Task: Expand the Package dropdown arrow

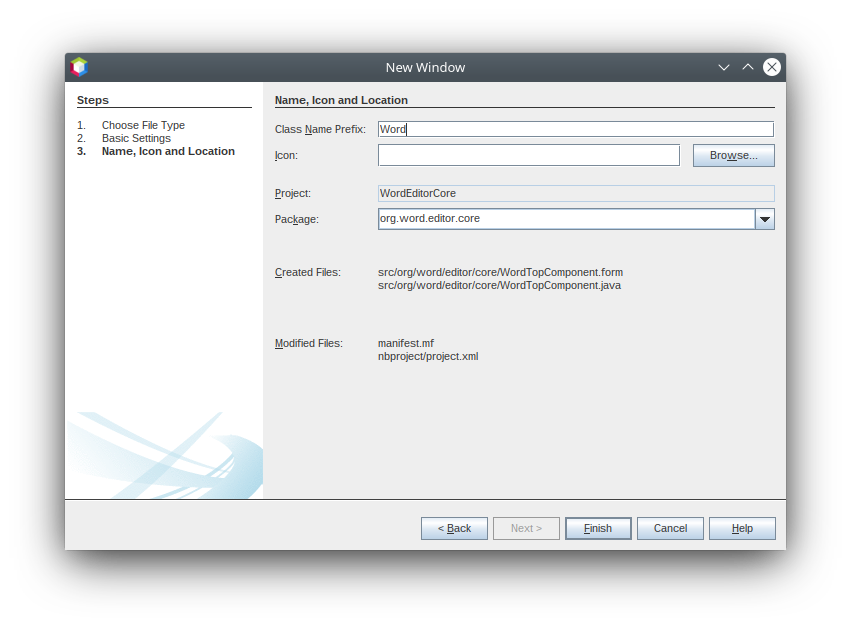Action: (x=765, y=219)
